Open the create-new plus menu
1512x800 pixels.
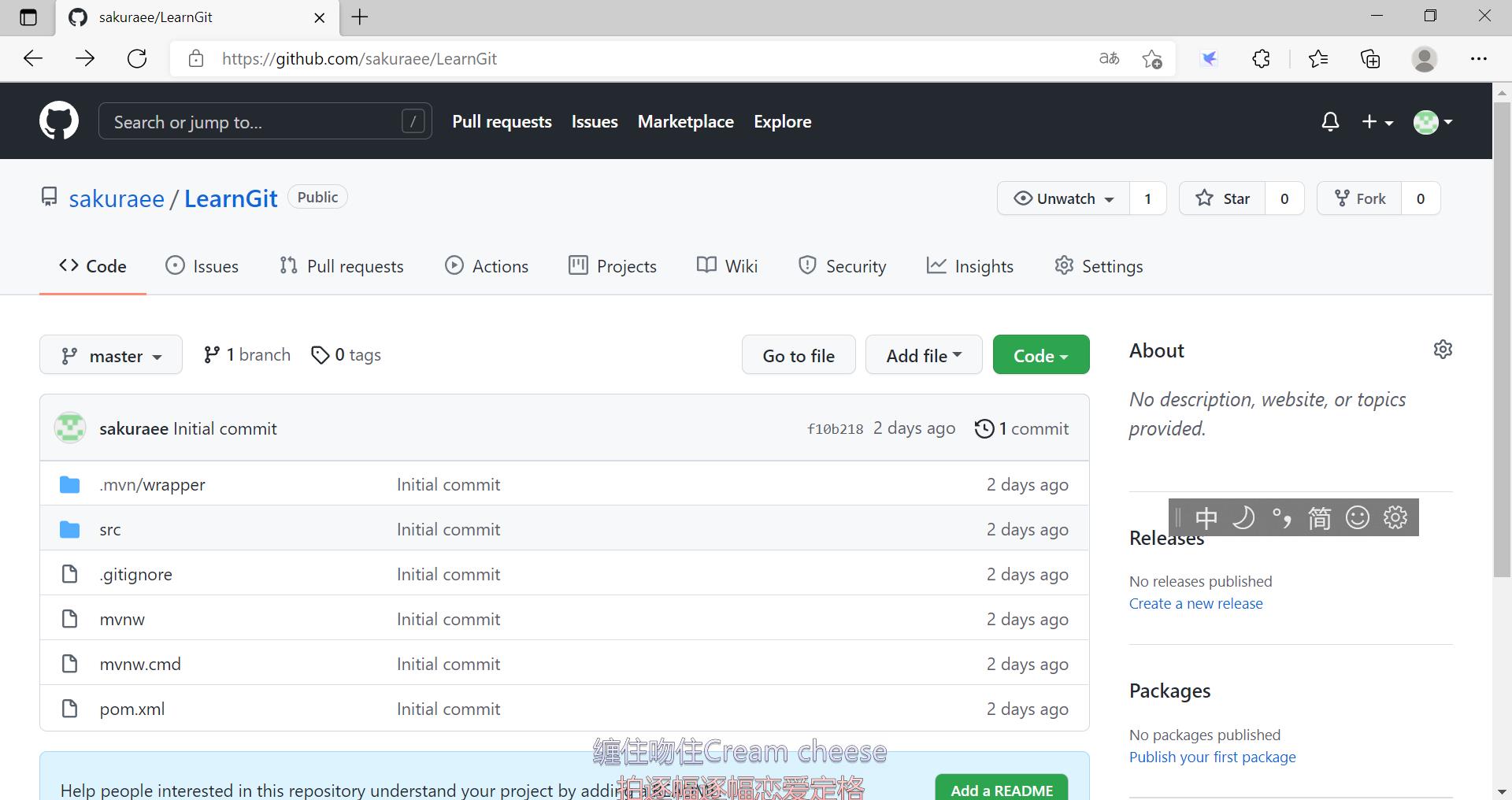point(1377,122)
